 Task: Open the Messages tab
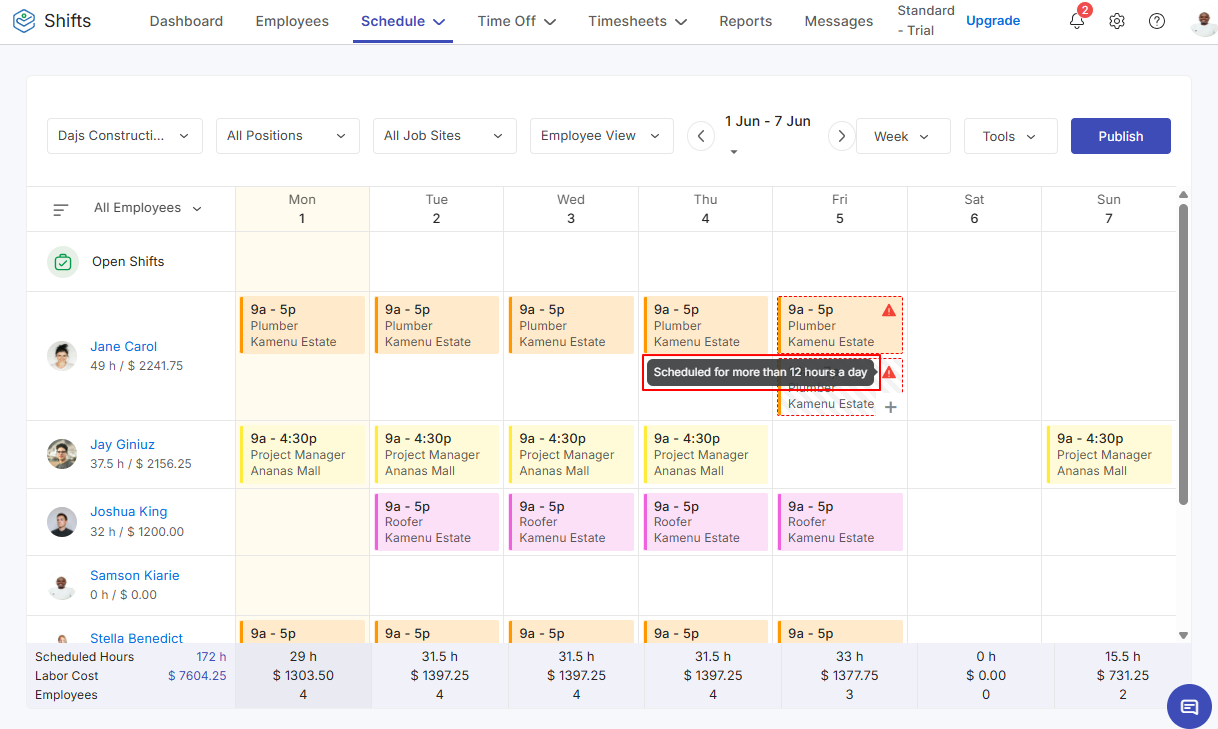[x=839, y=21]
